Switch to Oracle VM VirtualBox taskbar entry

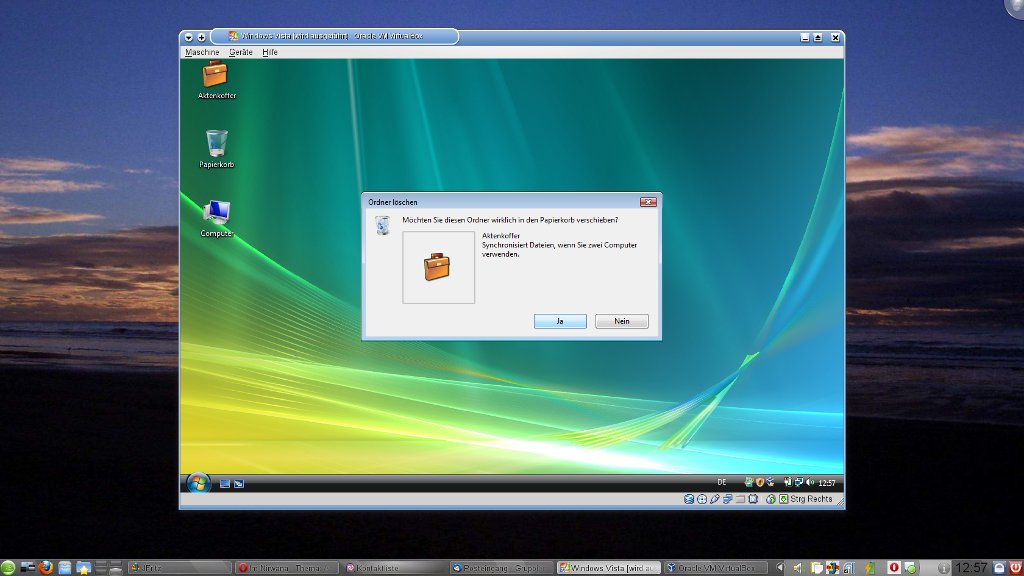[x=716, y=568]
